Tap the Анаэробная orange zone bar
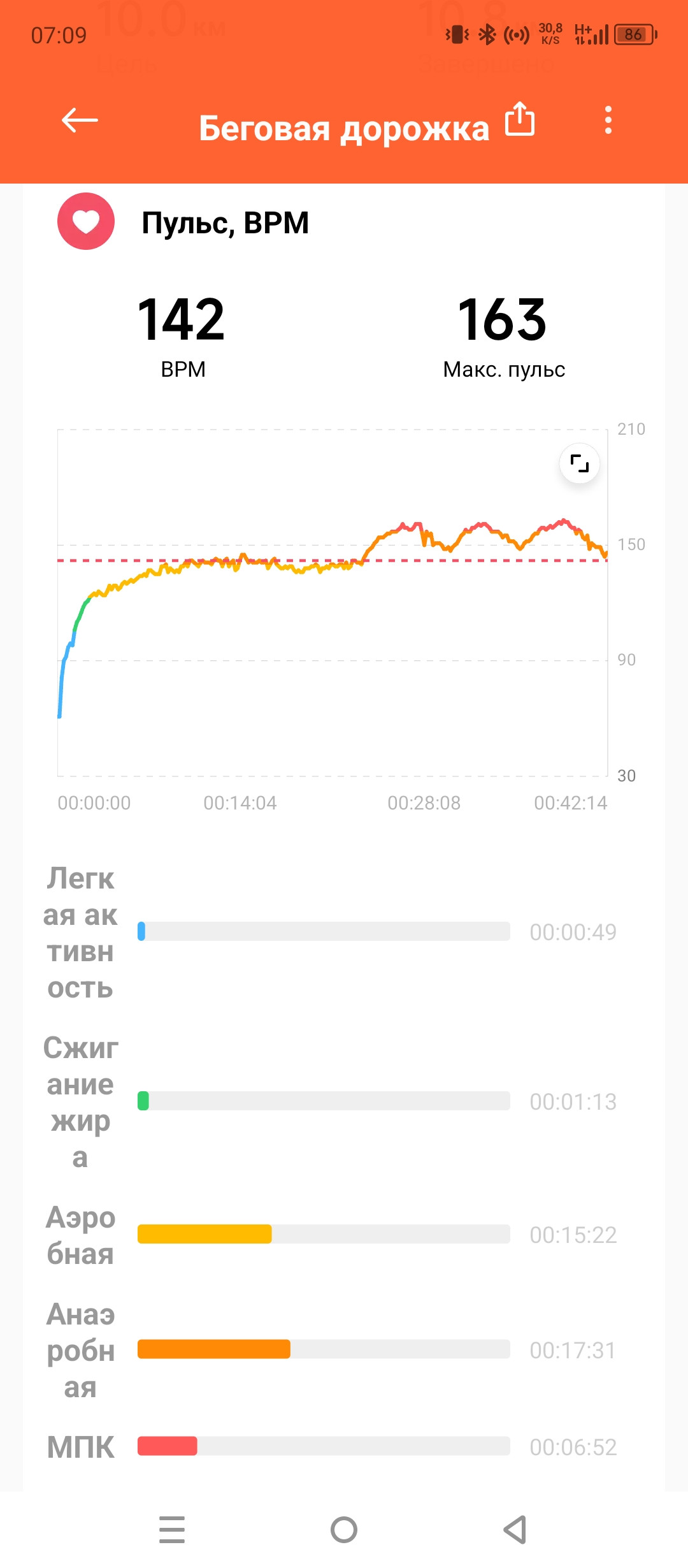The width and height of the screenshot is (688, 1568). [324, 1349]
